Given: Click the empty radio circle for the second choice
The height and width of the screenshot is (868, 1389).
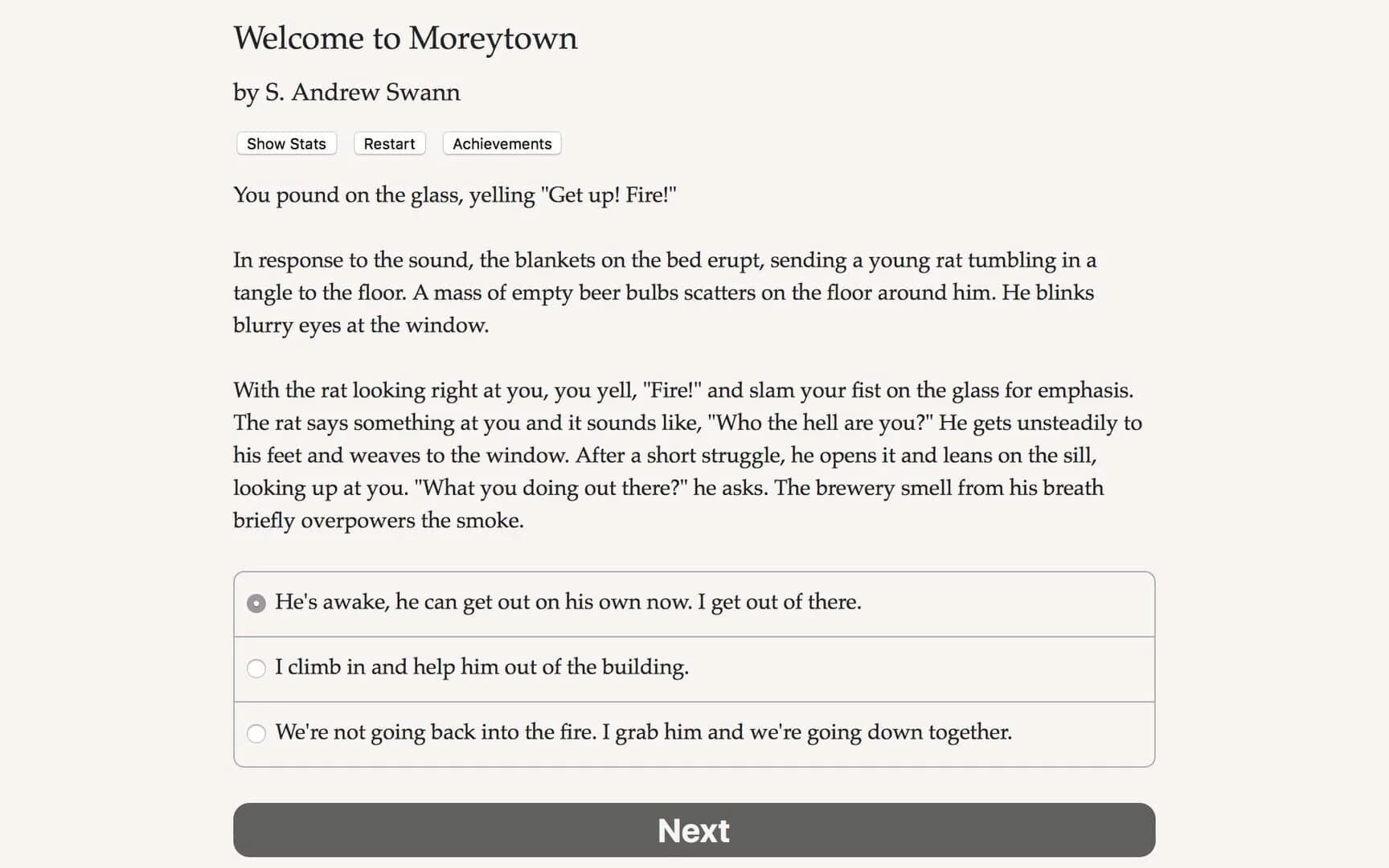Looking at the screenshot, I should click(256, 668).
